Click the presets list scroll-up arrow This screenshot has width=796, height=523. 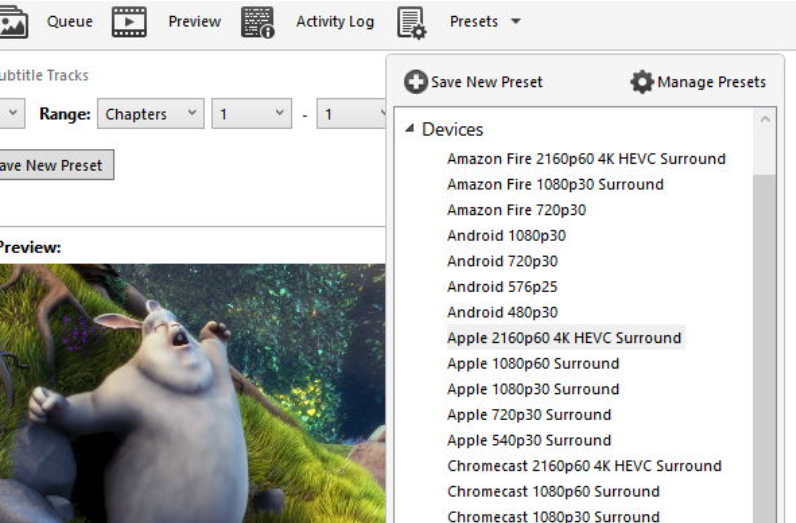(765, 120)
